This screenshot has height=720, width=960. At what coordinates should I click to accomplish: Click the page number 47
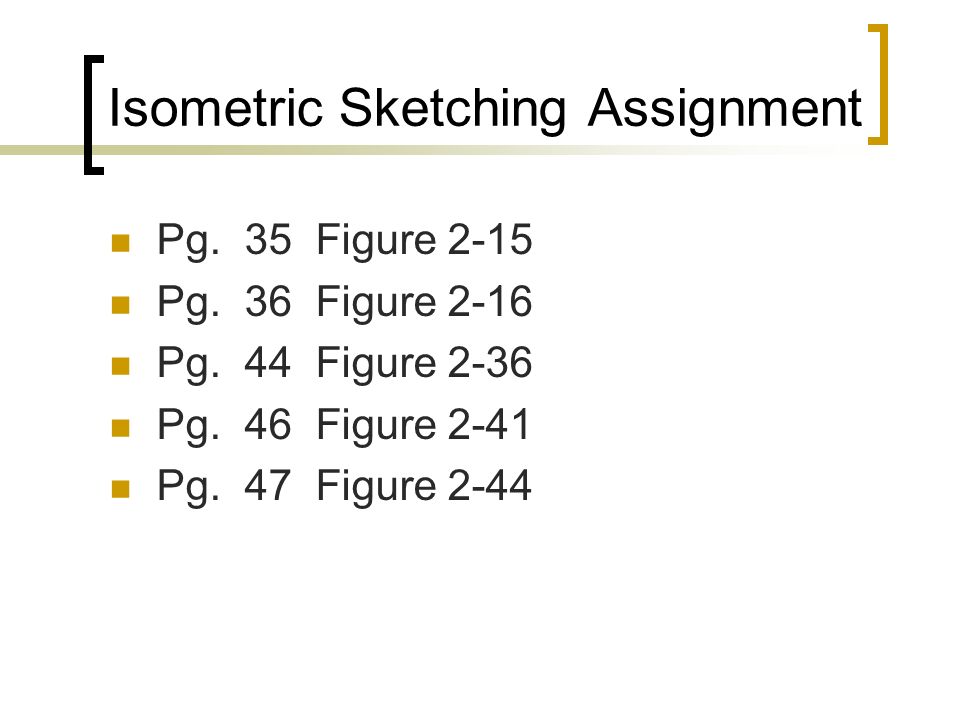(x=268, y=486)
